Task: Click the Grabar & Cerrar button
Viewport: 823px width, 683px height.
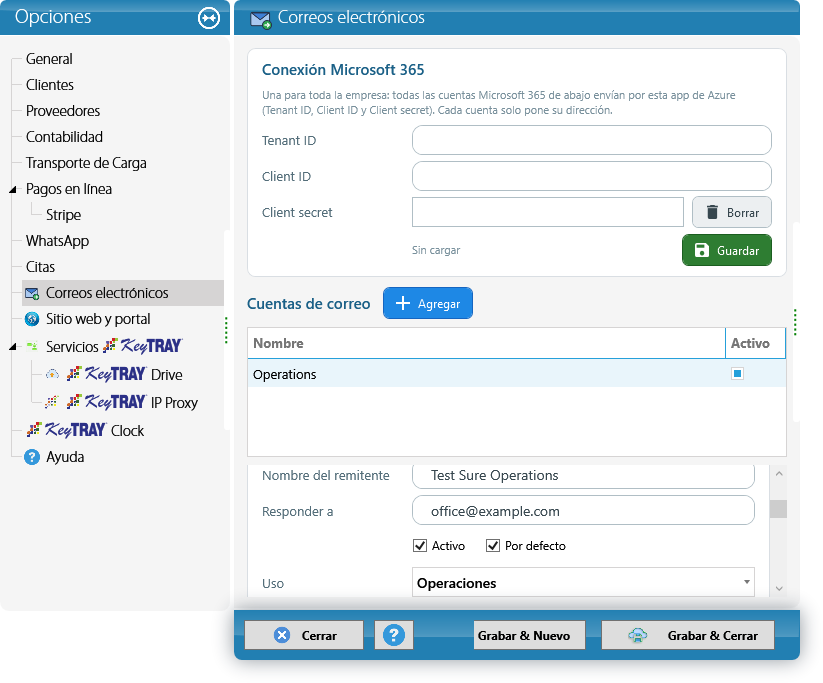Action: pos(688,635)
